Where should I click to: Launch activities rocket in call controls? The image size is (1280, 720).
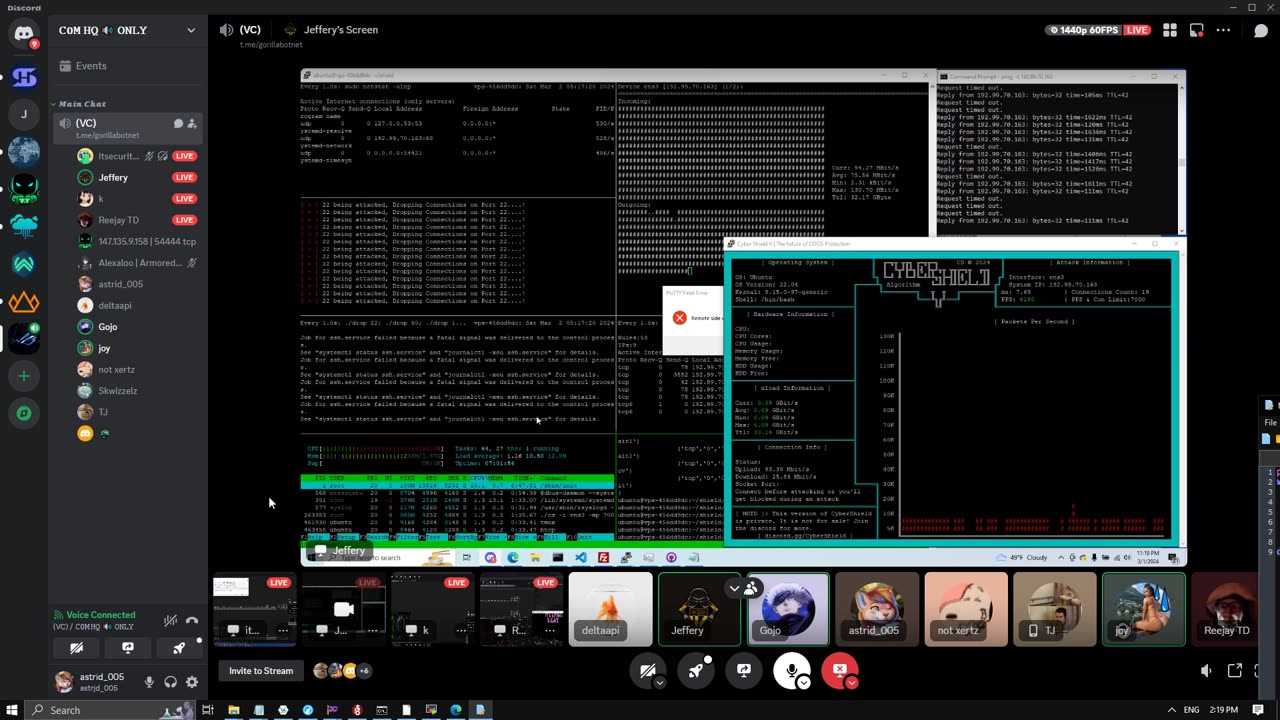click(696, 670)
